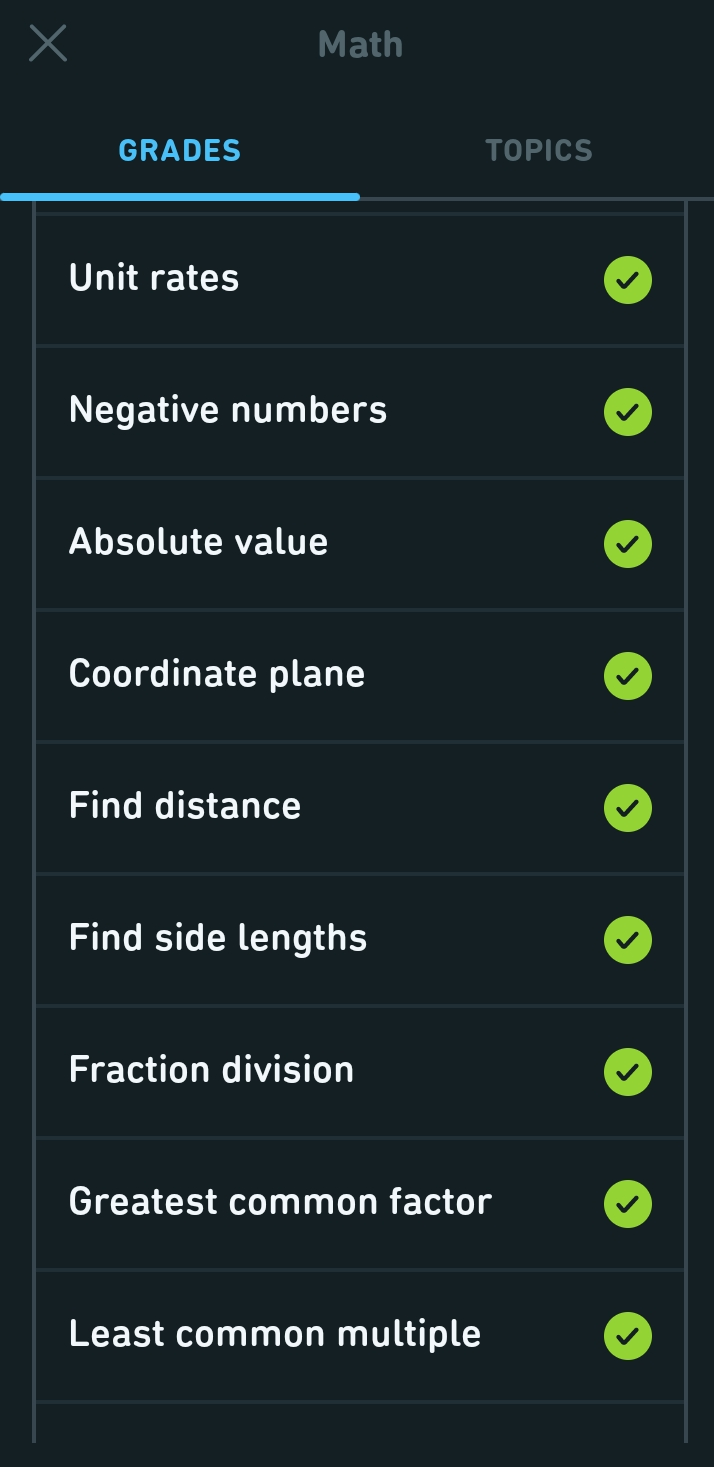The width and height of the screenshot is (714, 1467).
Task: Click the Absolute value completion checkmark
Action: 627,544
